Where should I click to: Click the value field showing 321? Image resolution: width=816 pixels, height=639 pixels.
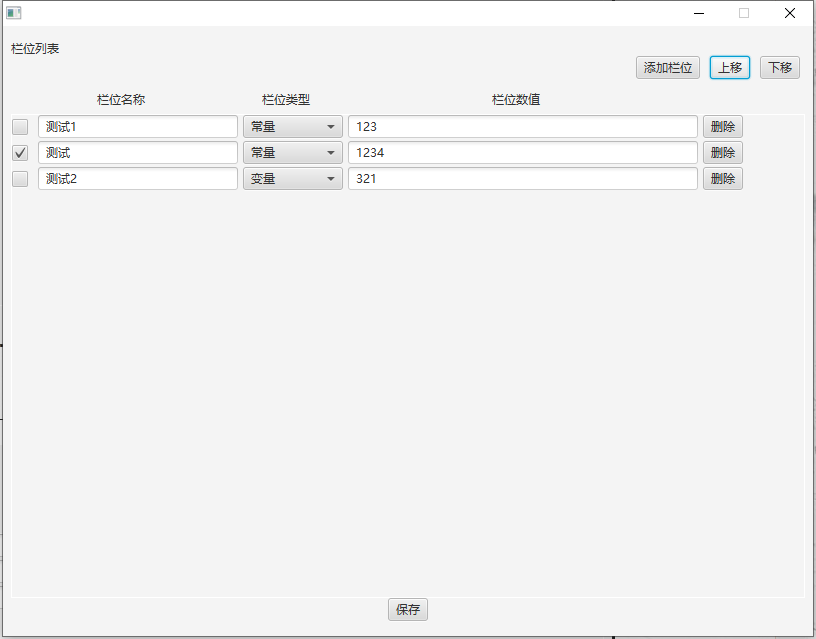(x=522, y=179)
